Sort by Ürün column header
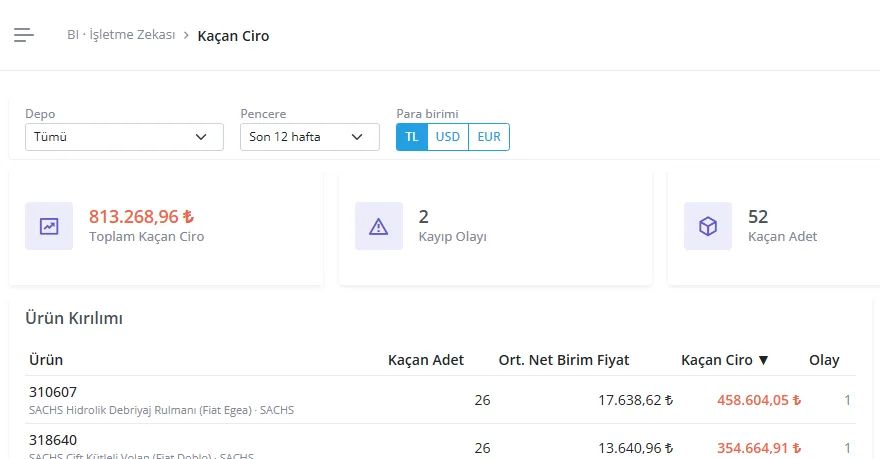This screenshot has width=880, height=459. click(46, 360)
